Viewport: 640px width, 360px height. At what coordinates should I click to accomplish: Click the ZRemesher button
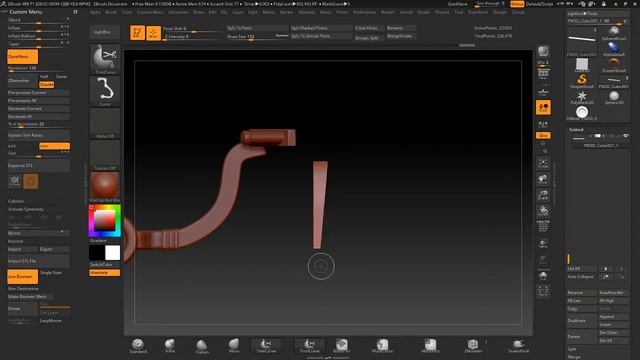click(x=22, y=80)
